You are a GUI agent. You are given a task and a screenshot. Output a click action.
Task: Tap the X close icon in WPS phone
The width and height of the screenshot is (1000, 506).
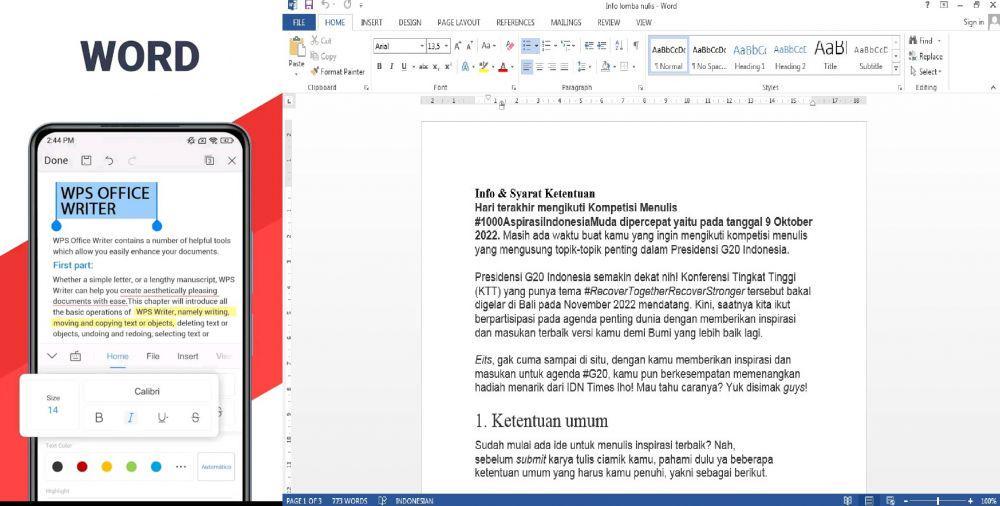(232, 161)
